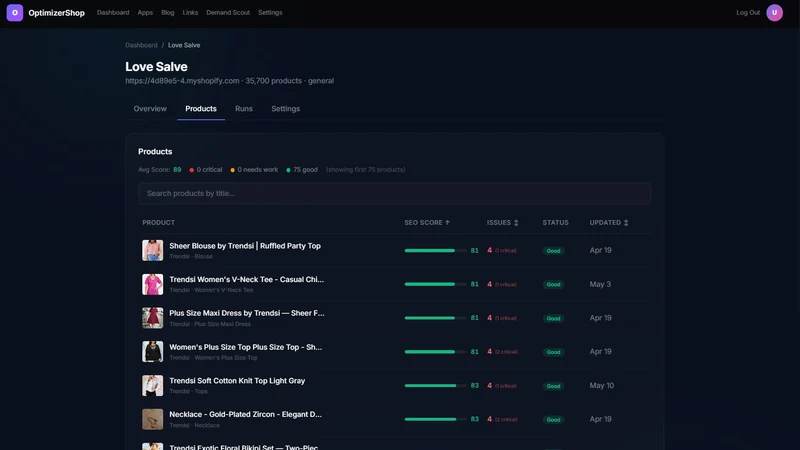Viewport: 800px width, 450px height.
Task: Click Good status badge for Sheer Blouse
Action: pos(553,251)
